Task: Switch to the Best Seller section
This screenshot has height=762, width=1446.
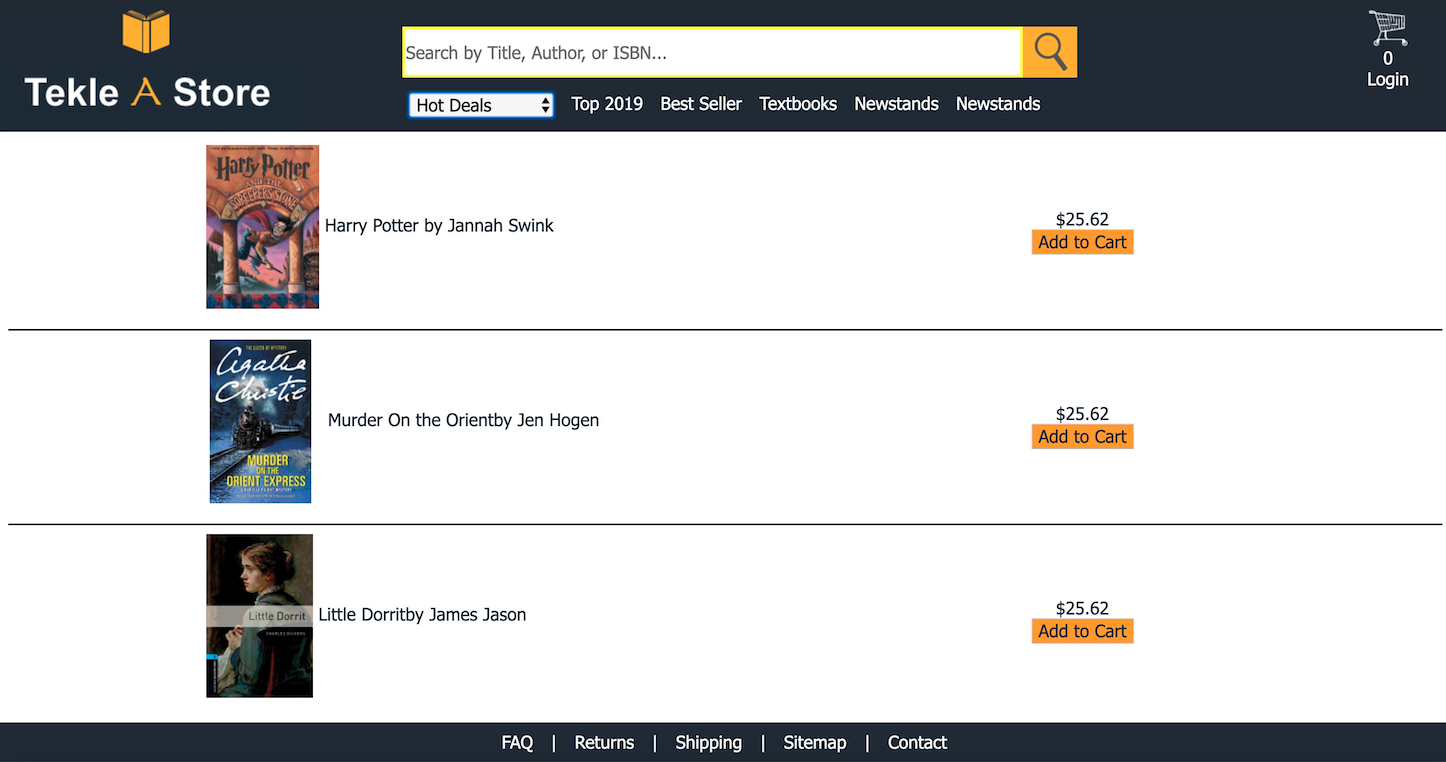Action: [700, 104]
